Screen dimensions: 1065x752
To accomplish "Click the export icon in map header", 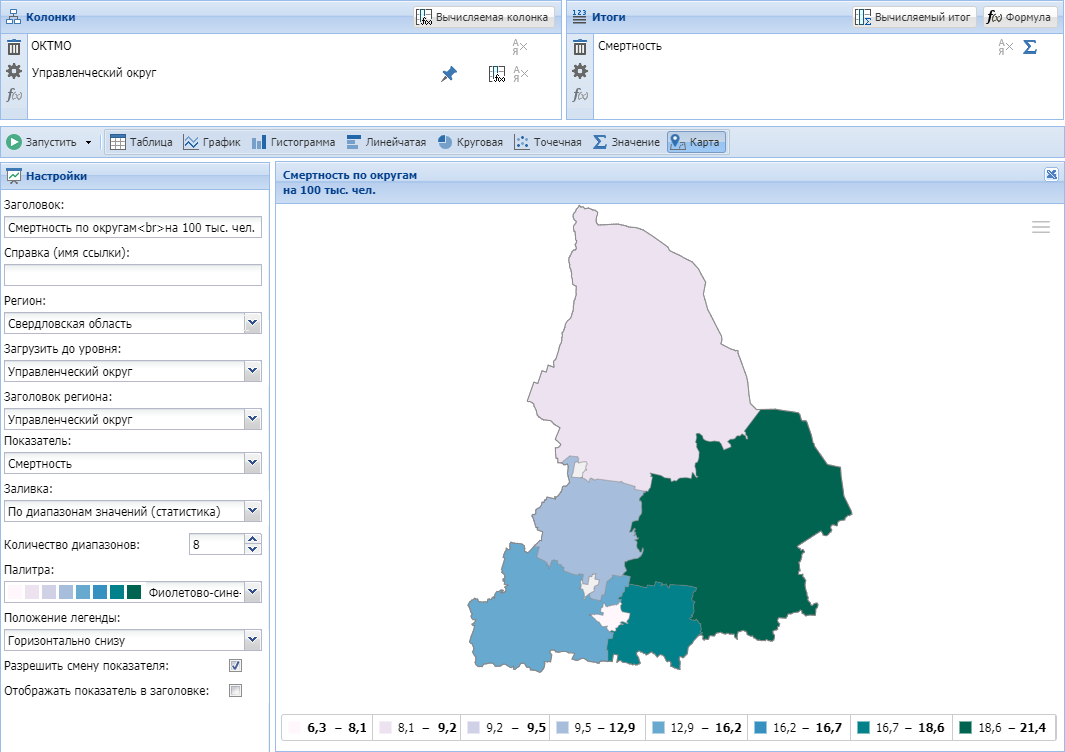I will click(1051, 174).
